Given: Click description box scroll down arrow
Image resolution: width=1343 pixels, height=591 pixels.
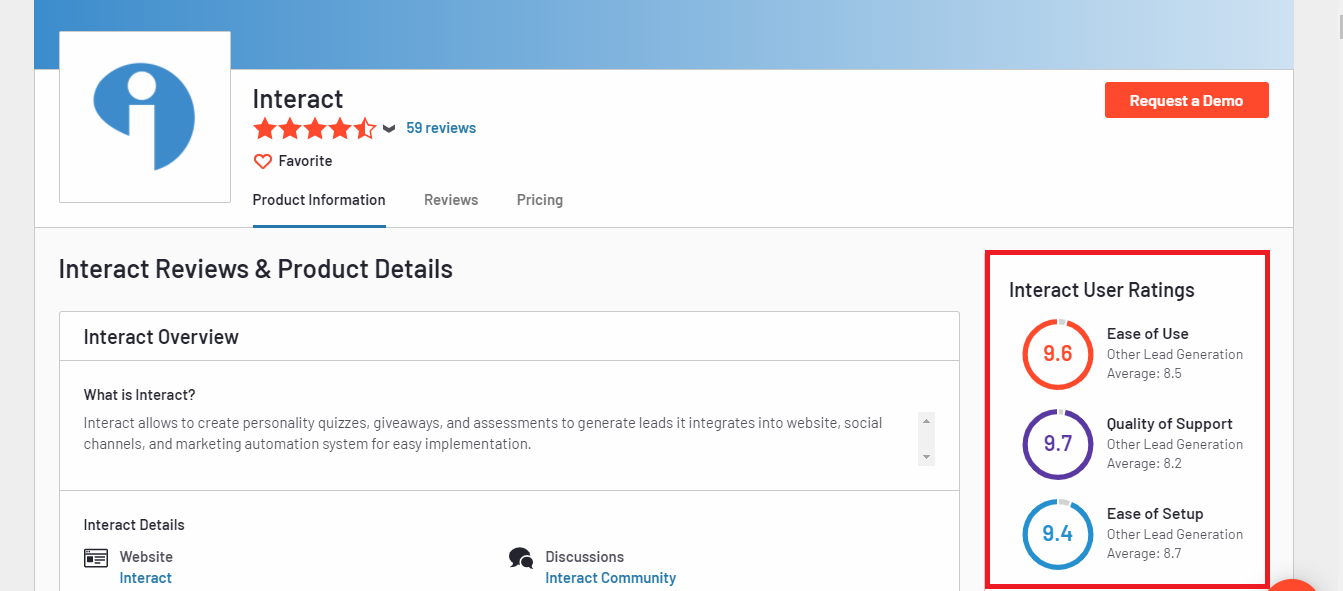Looking at the screenshot, I should tap(926, 457).
